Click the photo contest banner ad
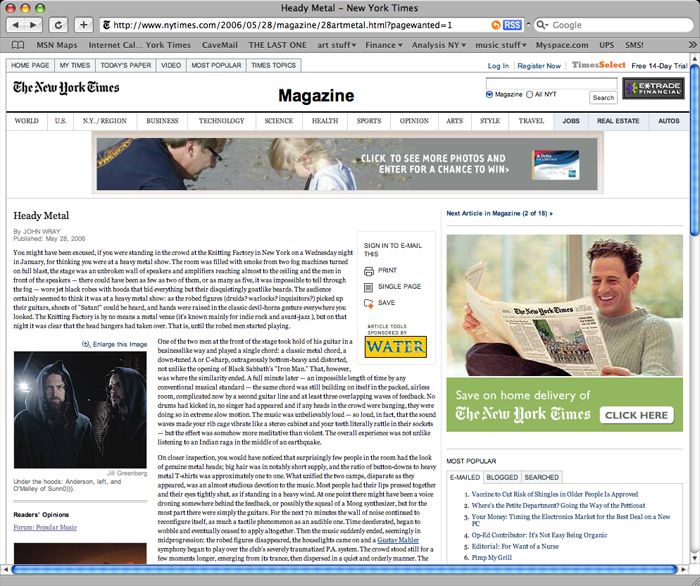This screenshot has width=700, height=586. [347, 164]
